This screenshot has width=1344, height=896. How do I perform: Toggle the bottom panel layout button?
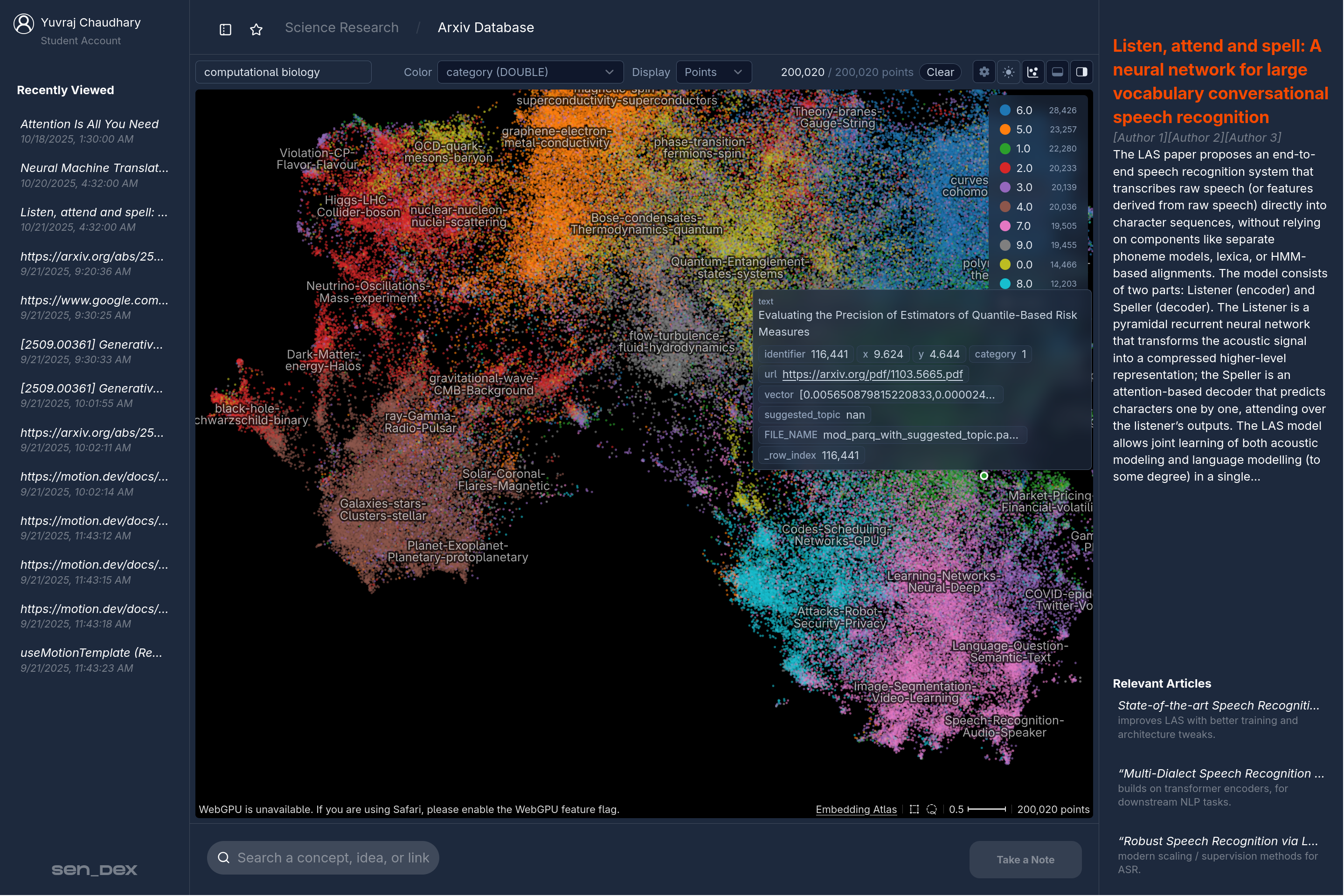[x=1057, y=72]
